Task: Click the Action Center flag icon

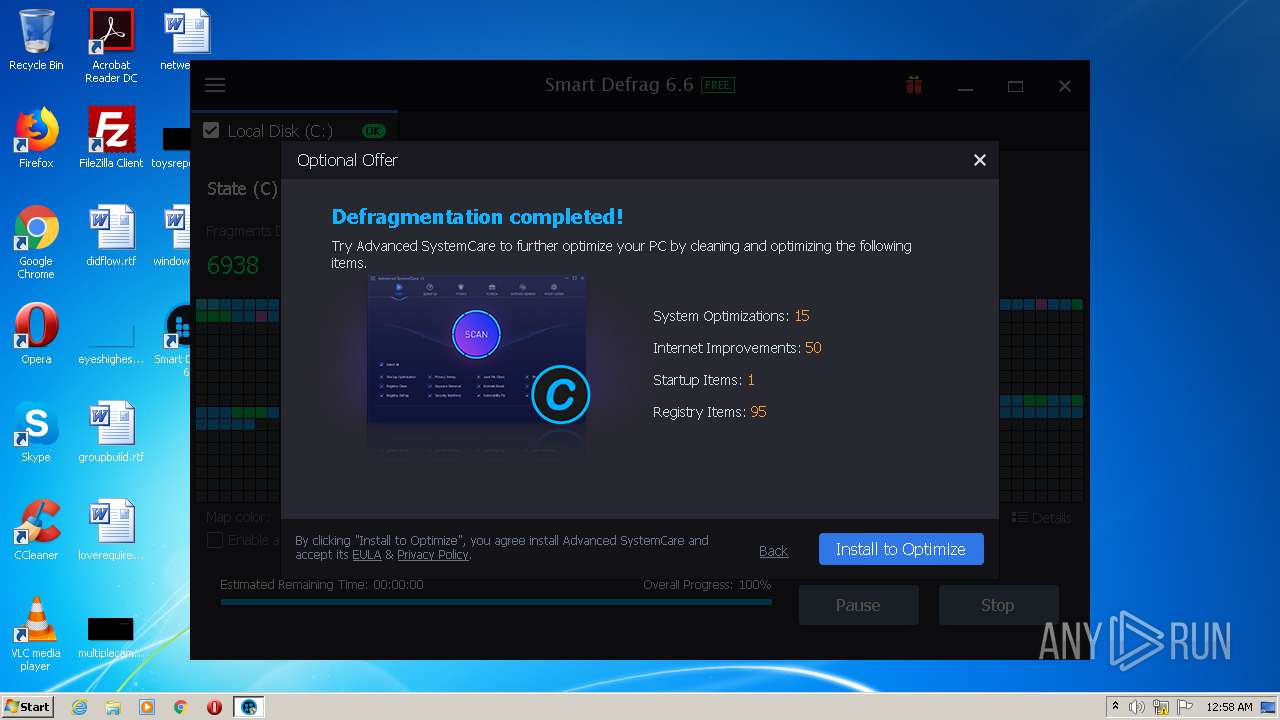Action: pyautogui.click(x=1185, y=707)
